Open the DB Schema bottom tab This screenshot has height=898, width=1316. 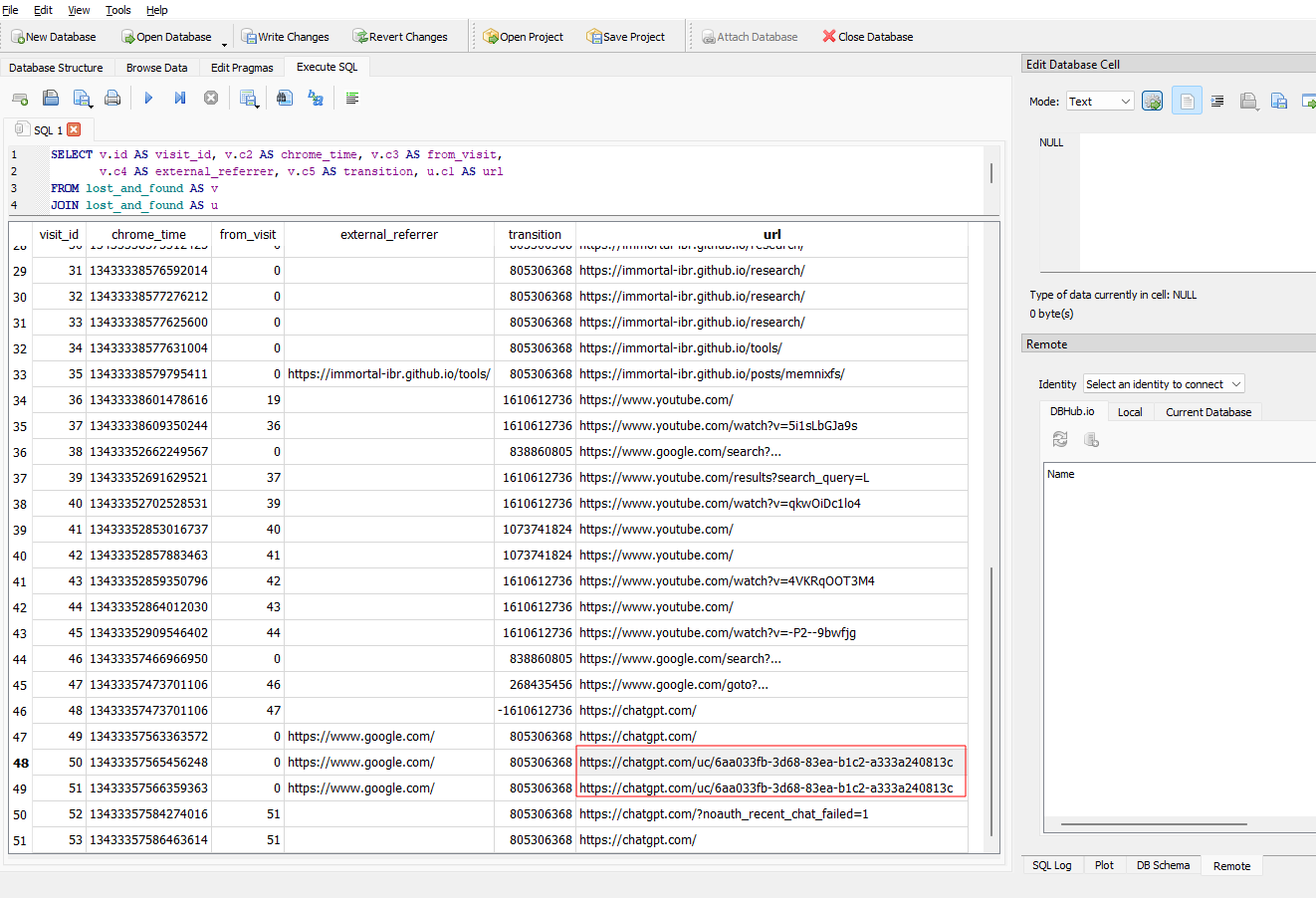point(1163,865)
